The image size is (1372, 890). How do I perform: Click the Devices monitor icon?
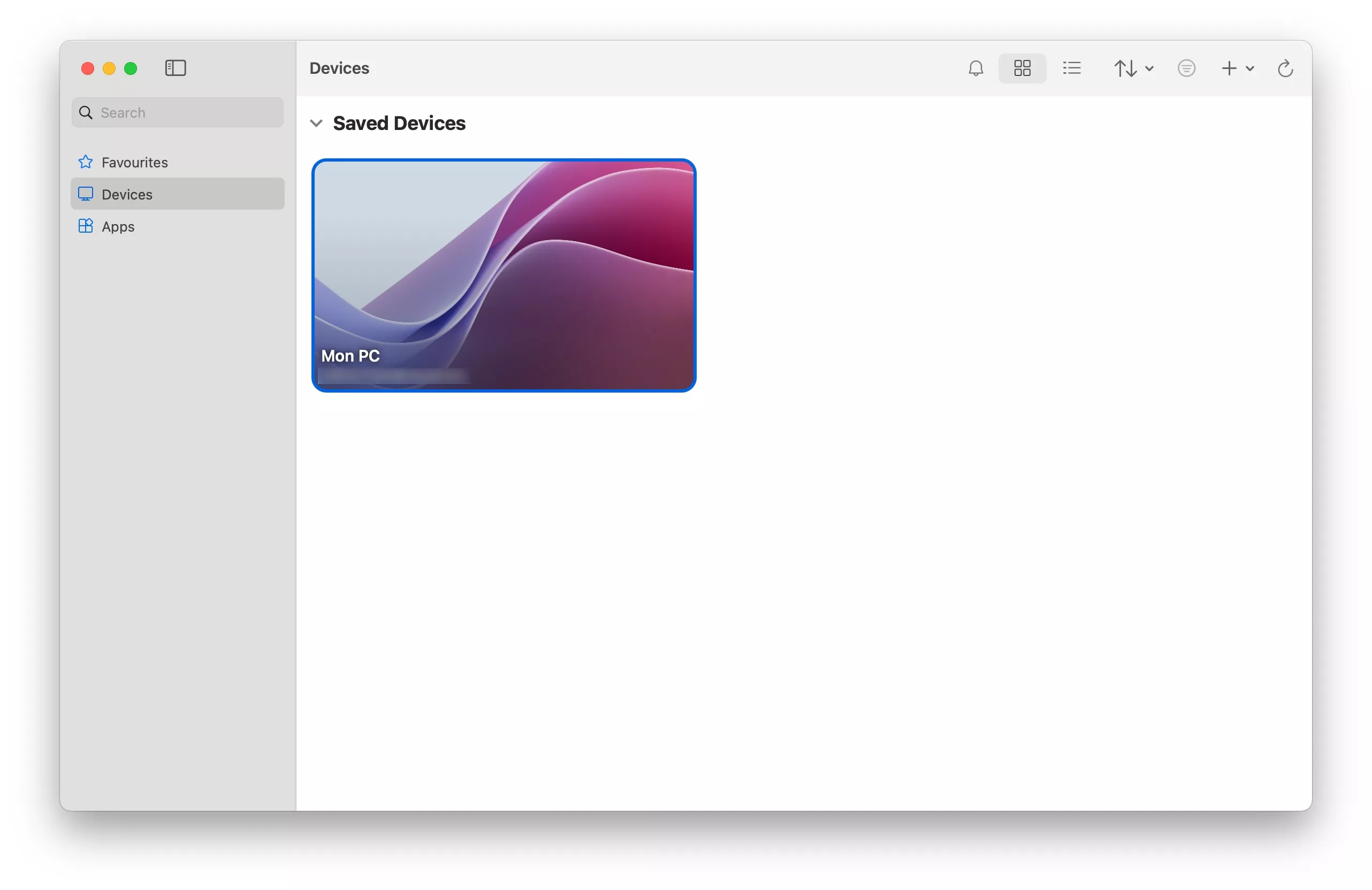click(85, 194)
